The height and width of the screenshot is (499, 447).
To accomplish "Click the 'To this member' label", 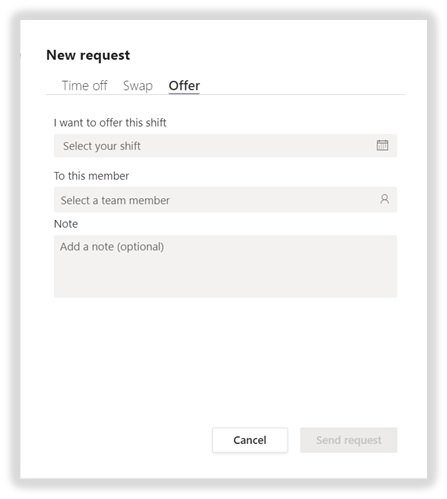I will 91,176.
